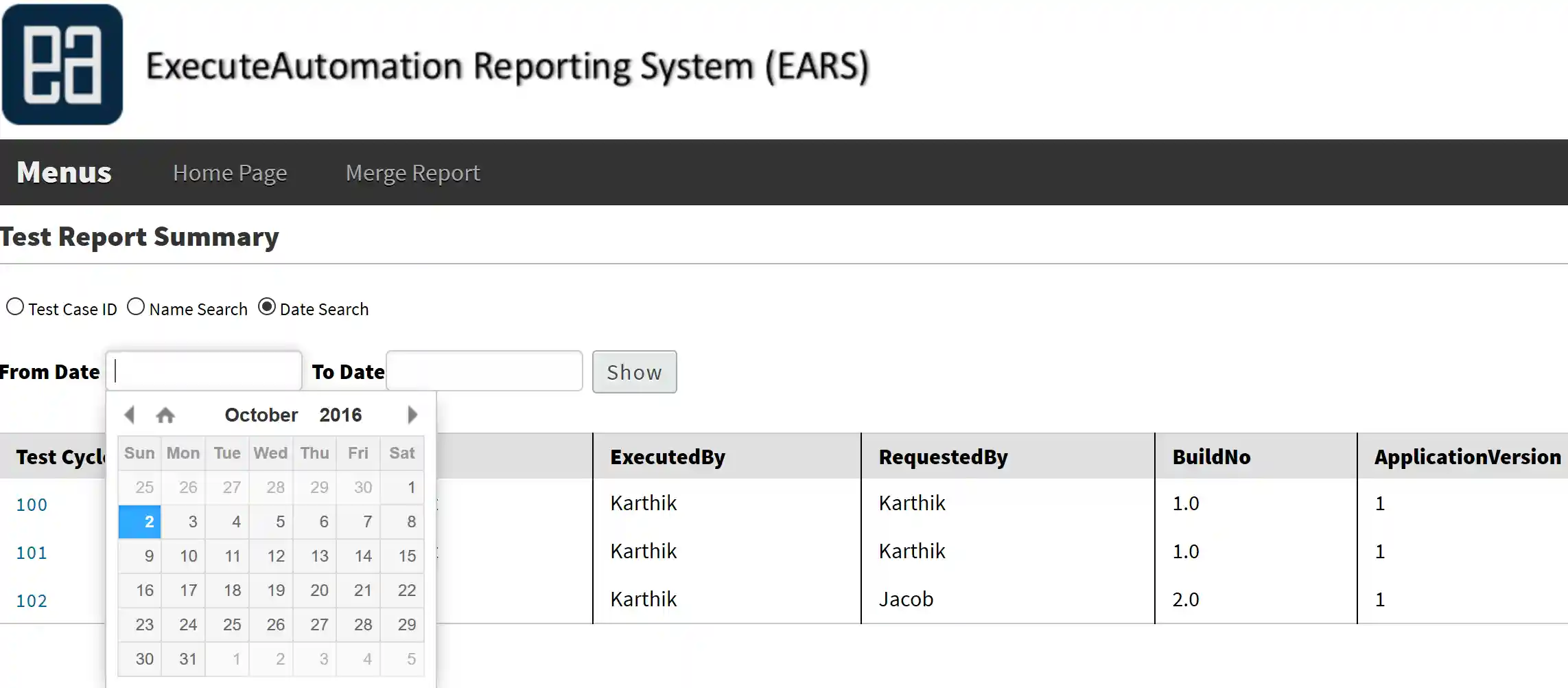Screen dimensions: 1568x688
Task: Open the October month selector
Action: coord(261,415)
